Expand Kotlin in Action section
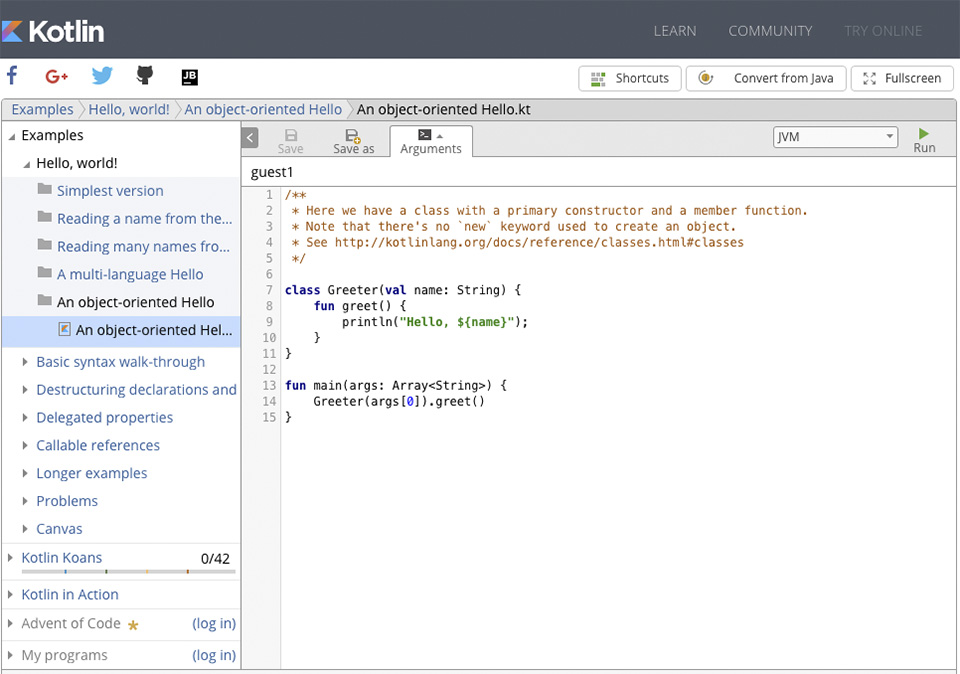The image size is (960, 674). (x=10, y=594)
